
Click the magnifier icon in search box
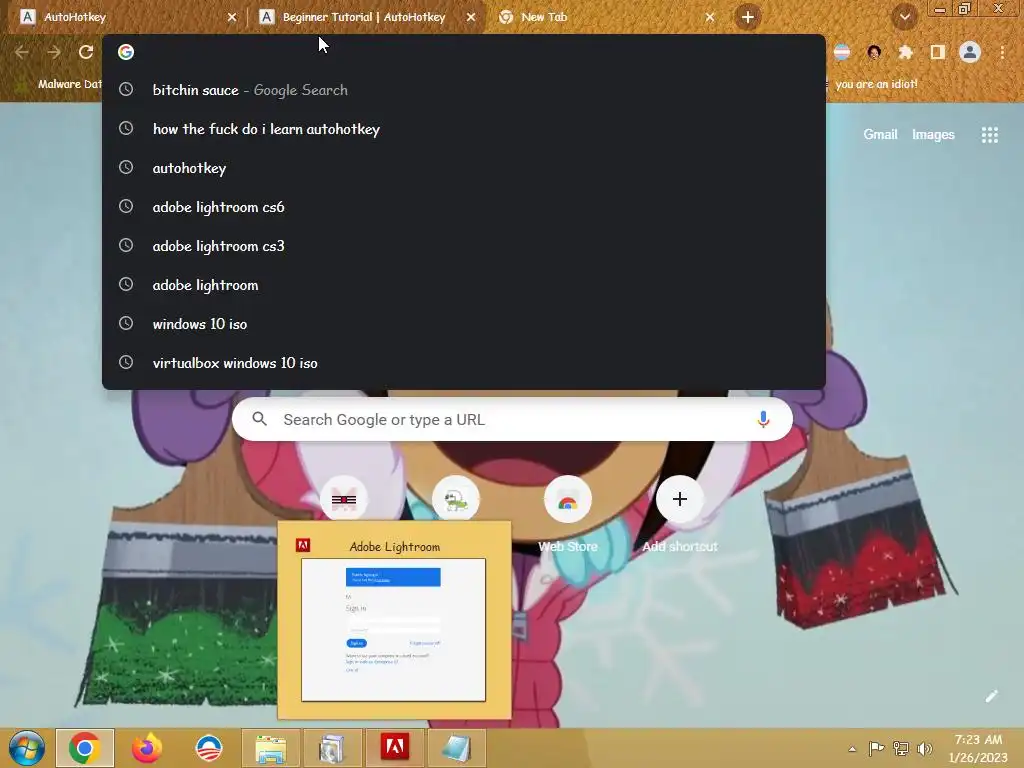[x=259, y=419]
